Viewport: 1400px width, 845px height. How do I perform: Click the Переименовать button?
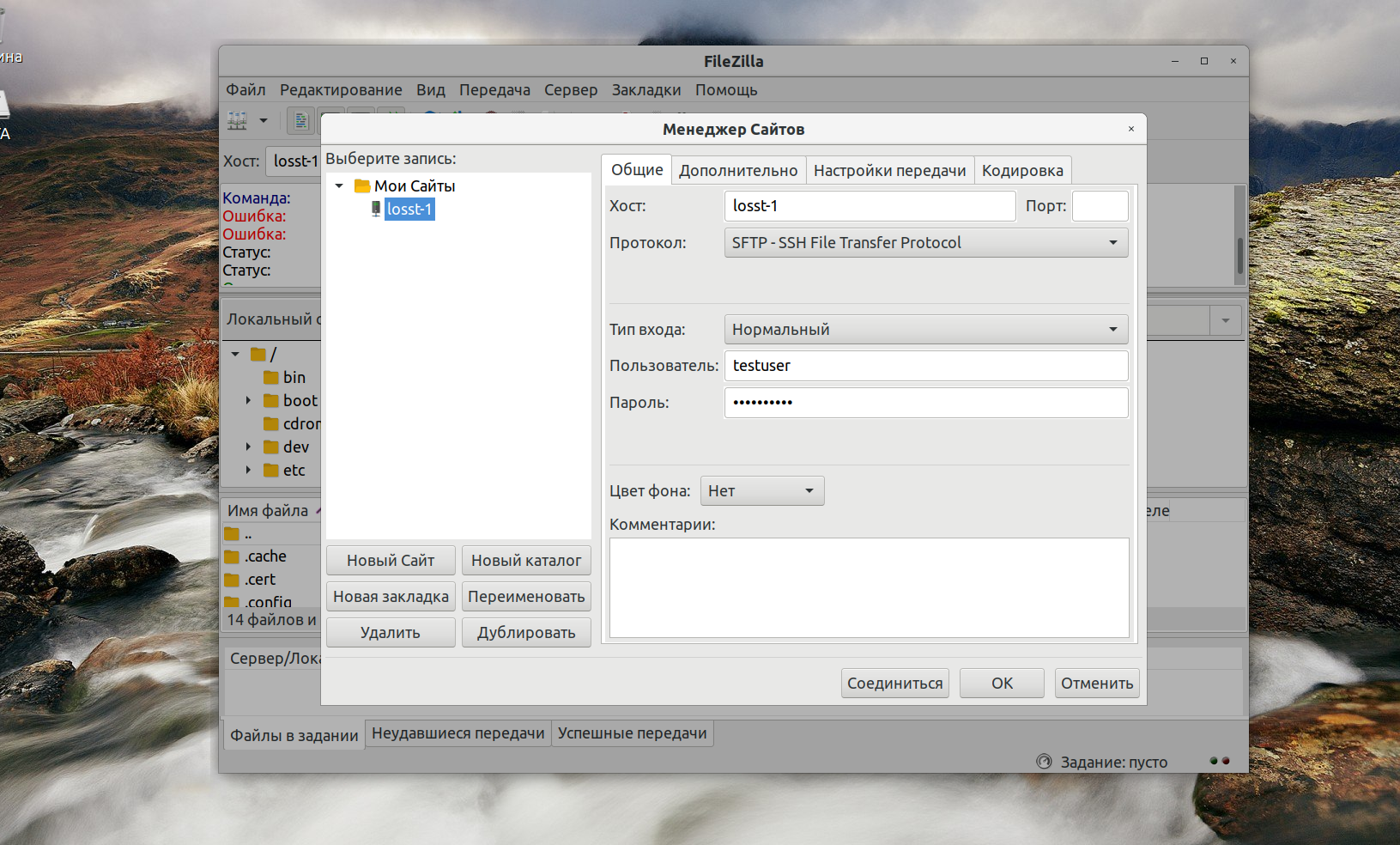click(526, 597)
